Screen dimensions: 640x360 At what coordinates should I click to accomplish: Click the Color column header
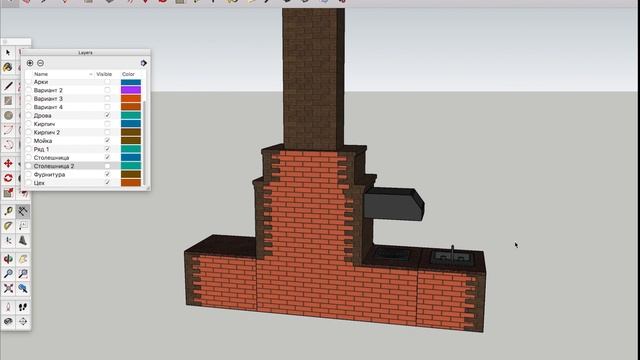(128, 74)
